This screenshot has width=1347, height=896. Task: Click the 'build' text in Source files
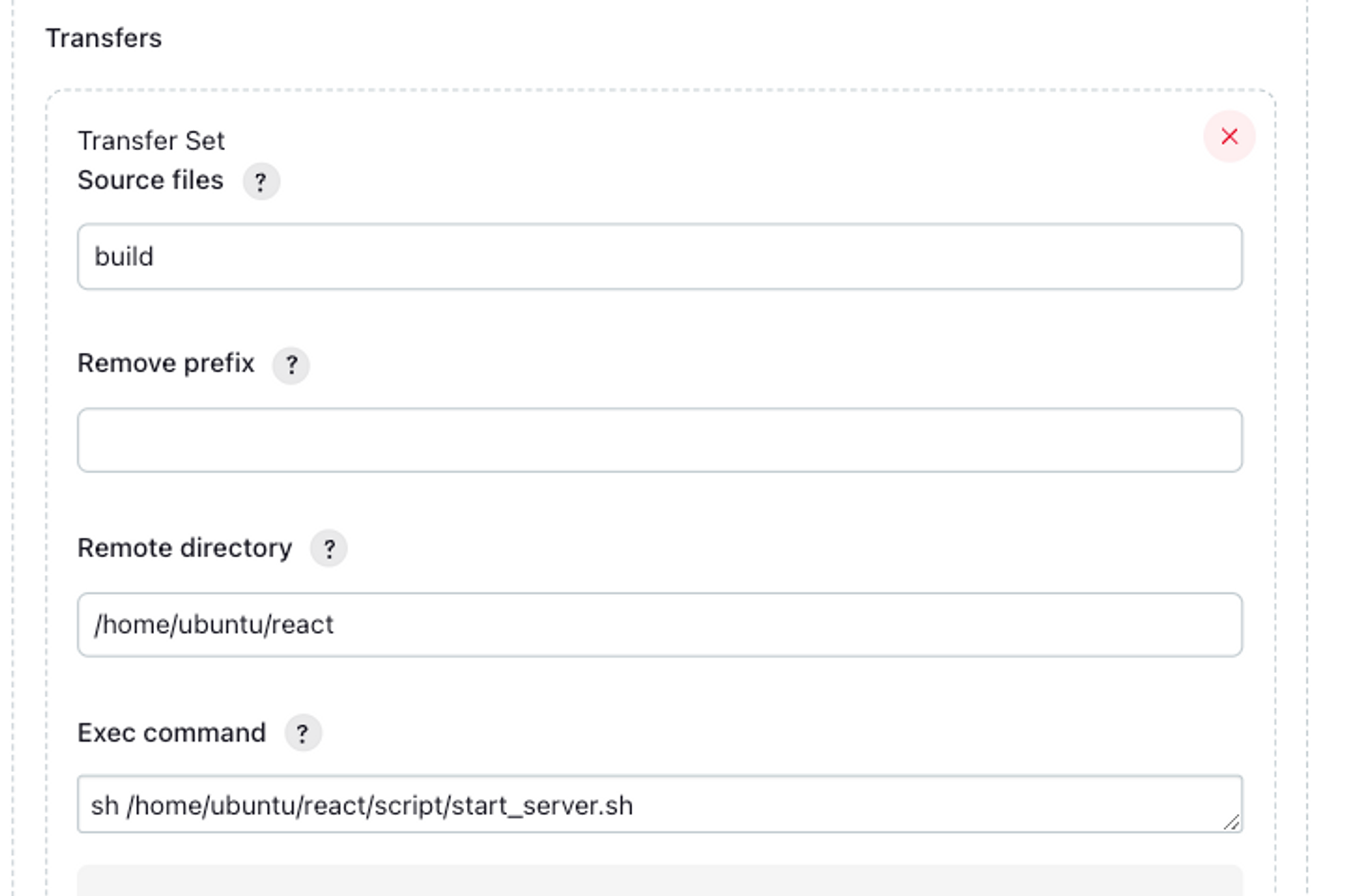pyautogui.click(x=124, y=257)
